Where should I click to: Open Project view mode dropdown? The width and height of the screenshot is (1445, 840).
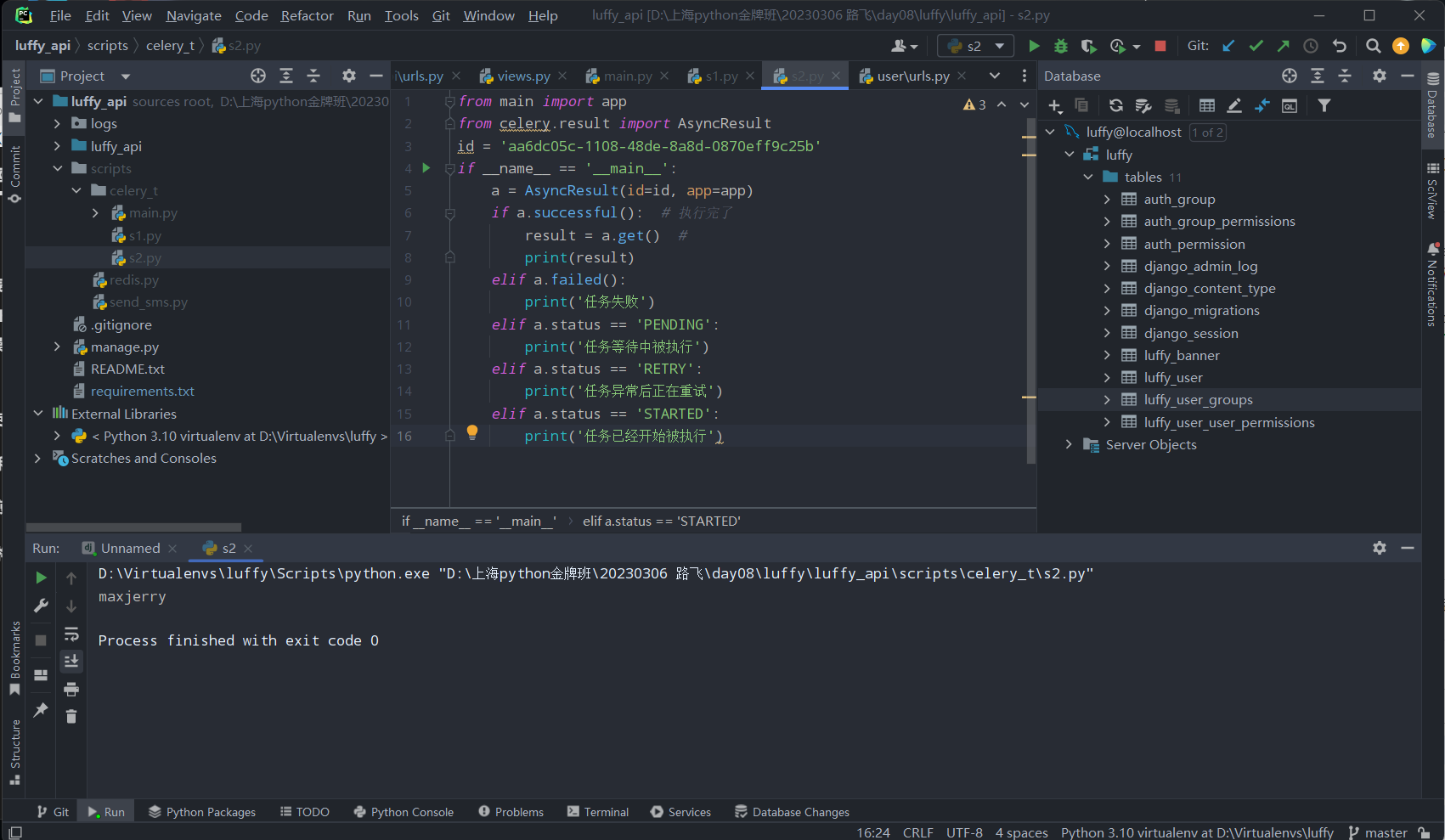(126, 76)
